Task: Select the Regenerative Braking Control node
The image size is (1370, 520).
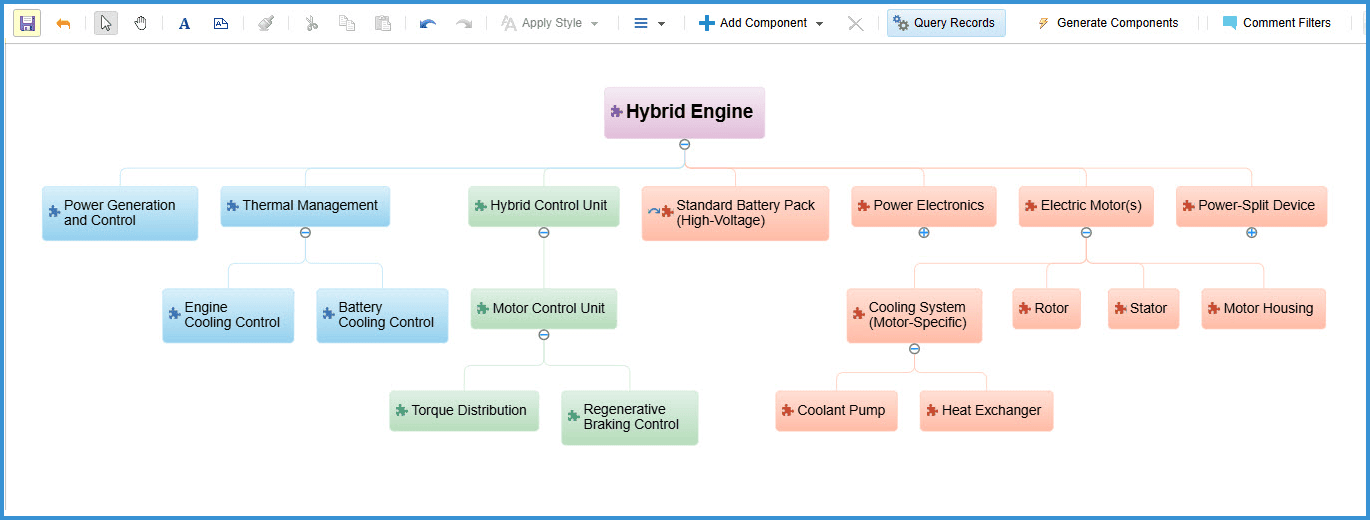Action: pyautogui.click(x=630, y=417)
